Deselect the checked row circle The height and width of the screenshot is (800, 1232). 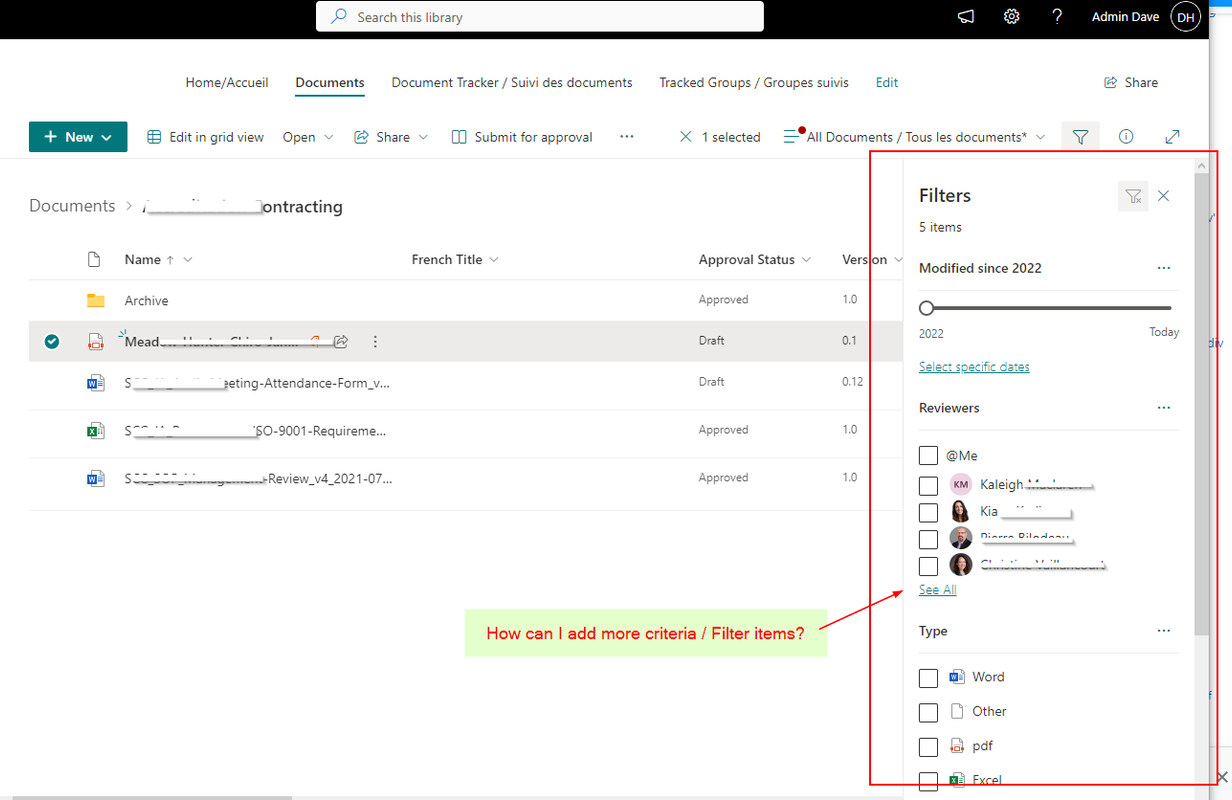(52, 341)
